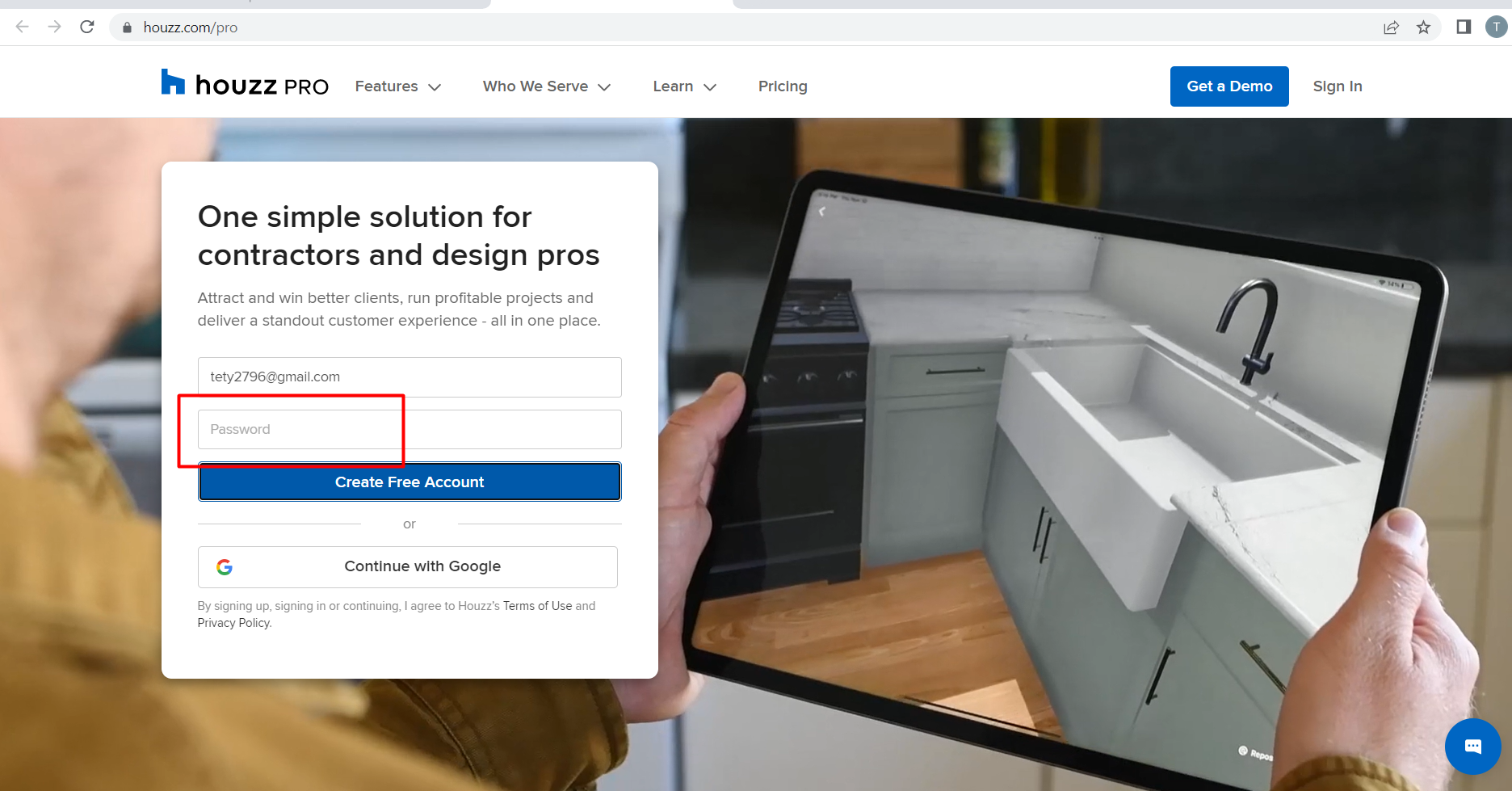Click Create Free Account button
This screenshot has height=791, width=1512.
[x=409, y=482]
